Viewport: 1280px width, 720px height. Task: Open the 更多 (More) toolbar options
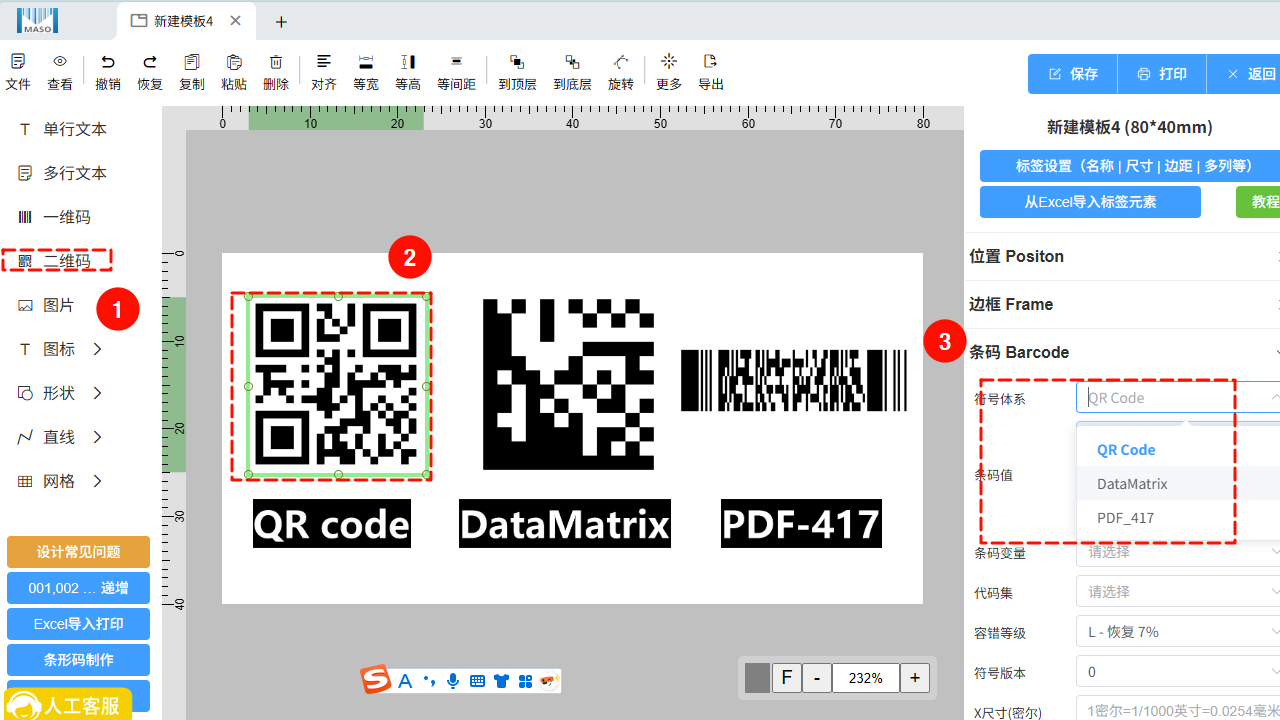(x=669, y=72)
